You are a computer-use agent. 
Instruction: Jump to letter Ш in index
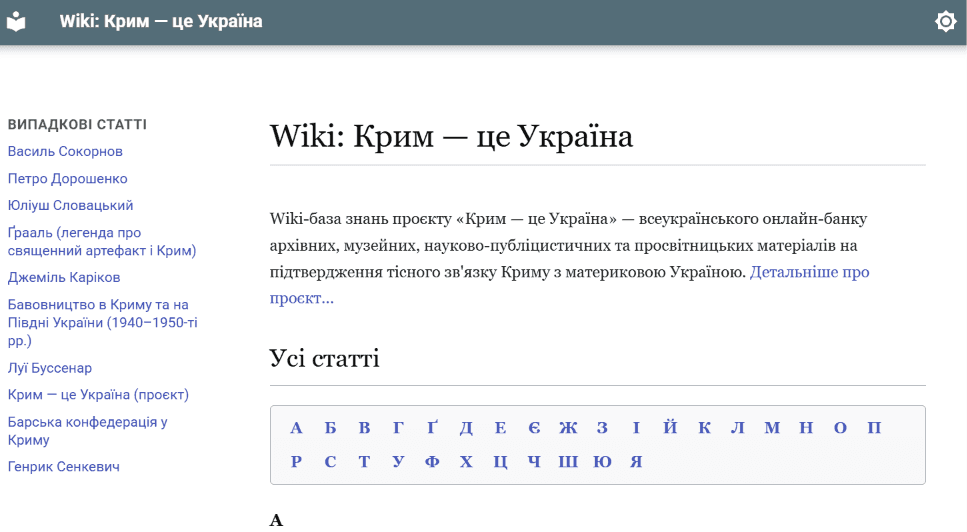coord(568,461)
